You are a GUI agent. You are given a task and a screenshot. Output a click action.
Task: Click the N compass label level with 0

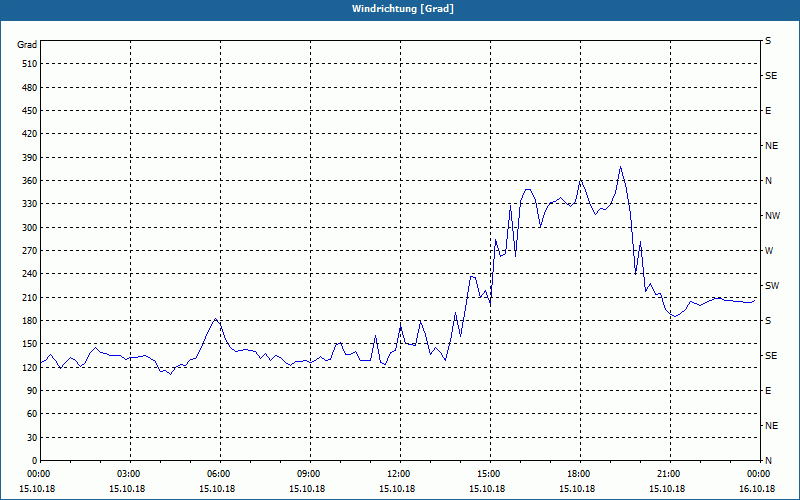click(x=768, y=461)
